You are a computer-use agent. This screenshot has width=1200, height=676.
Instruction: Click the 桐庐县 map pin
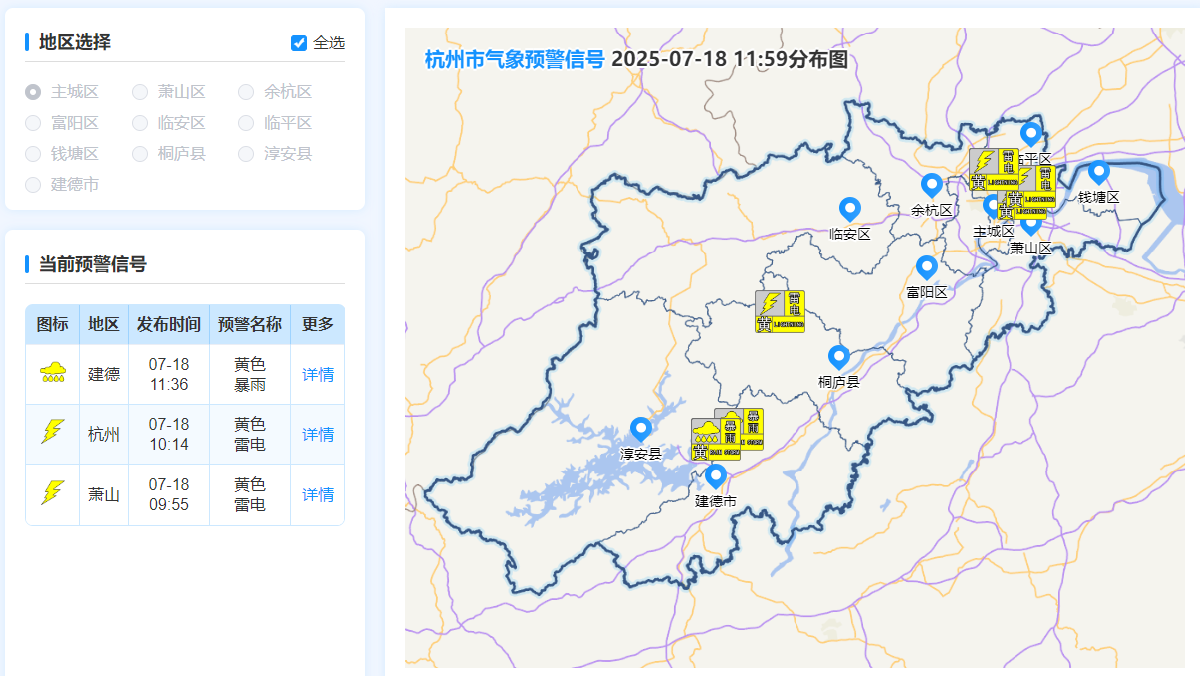tap(838, 357)
